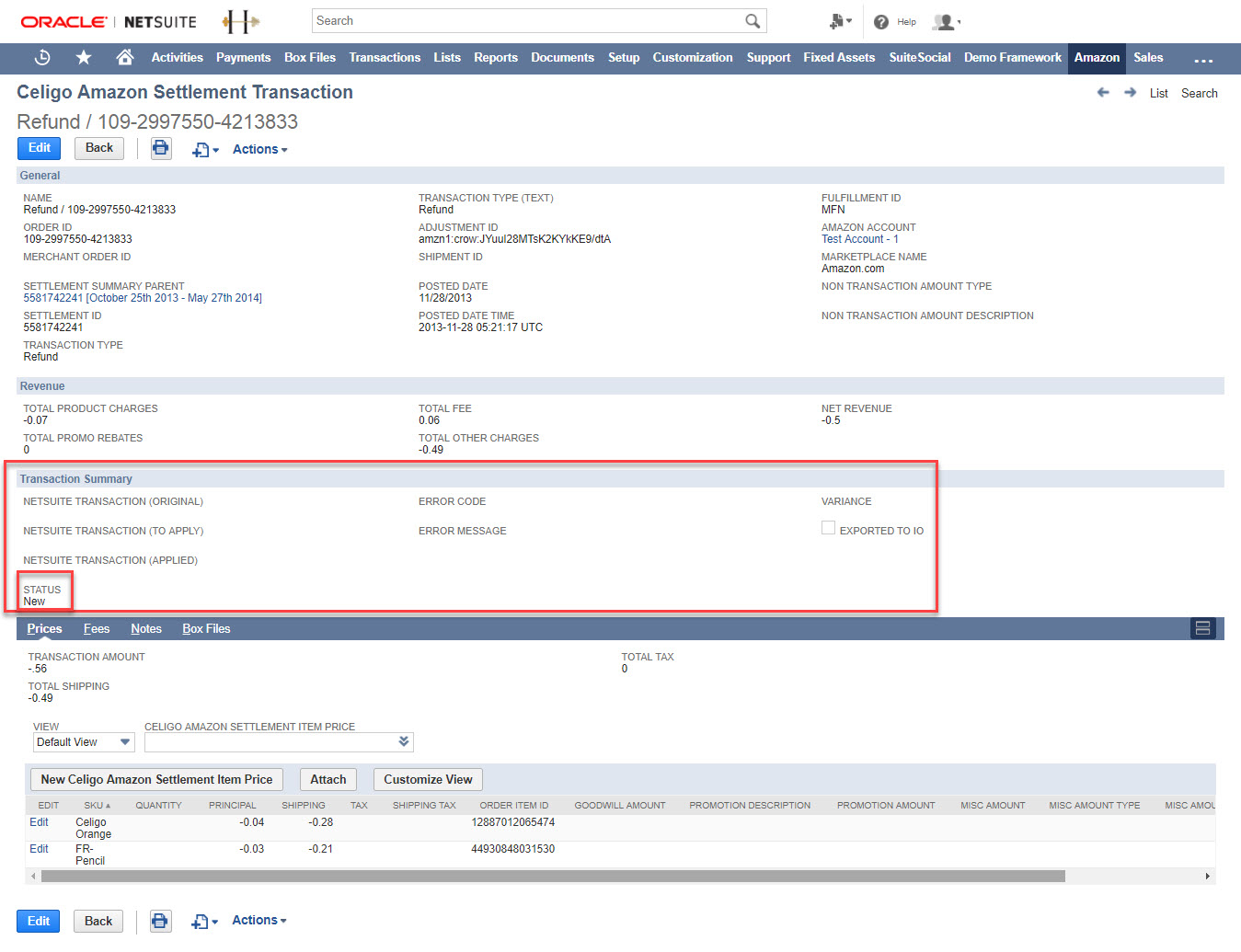The height and width of the screenshot is (952, 1241).
Task: Open the Demo Framework menu
Action: click(1012, 58)
